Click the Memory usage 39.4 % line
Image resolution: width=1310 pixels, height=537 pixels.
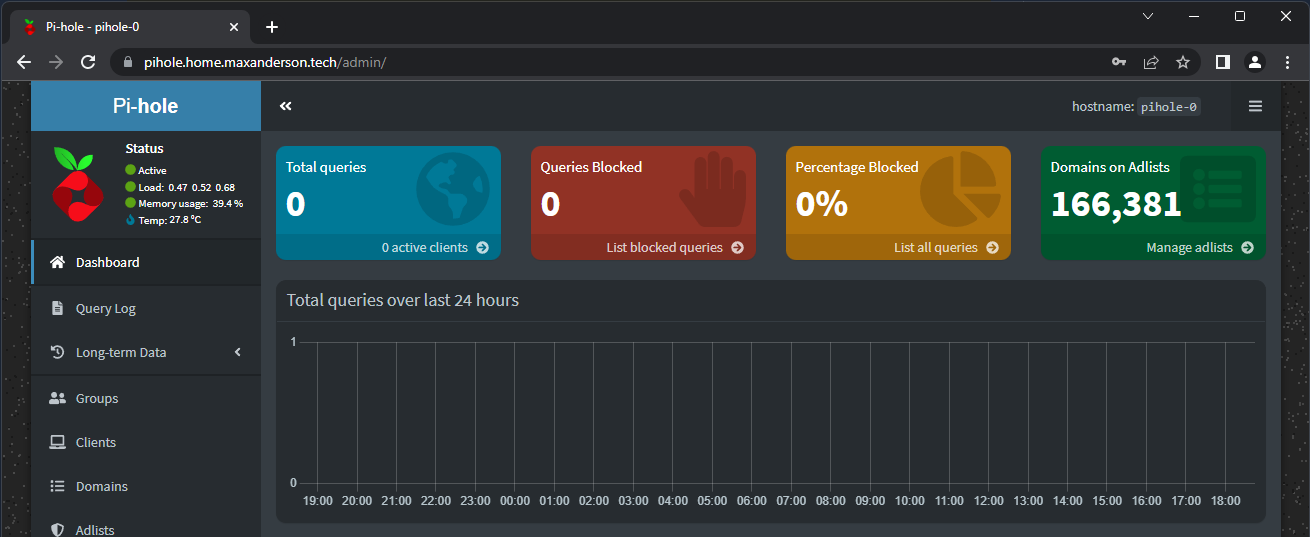click(x=184, y=203)
